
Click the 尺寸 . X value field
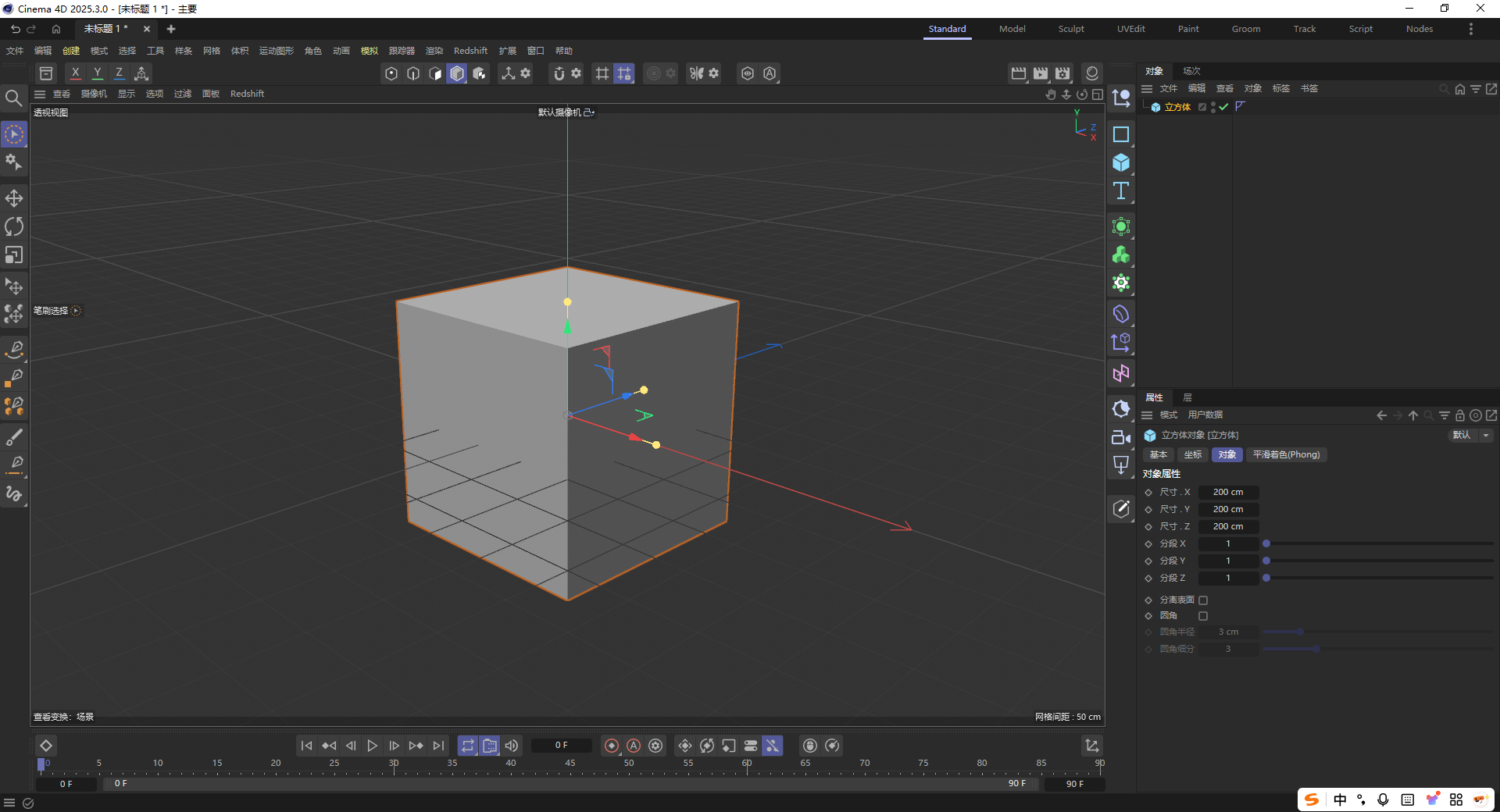point(1228,492)
